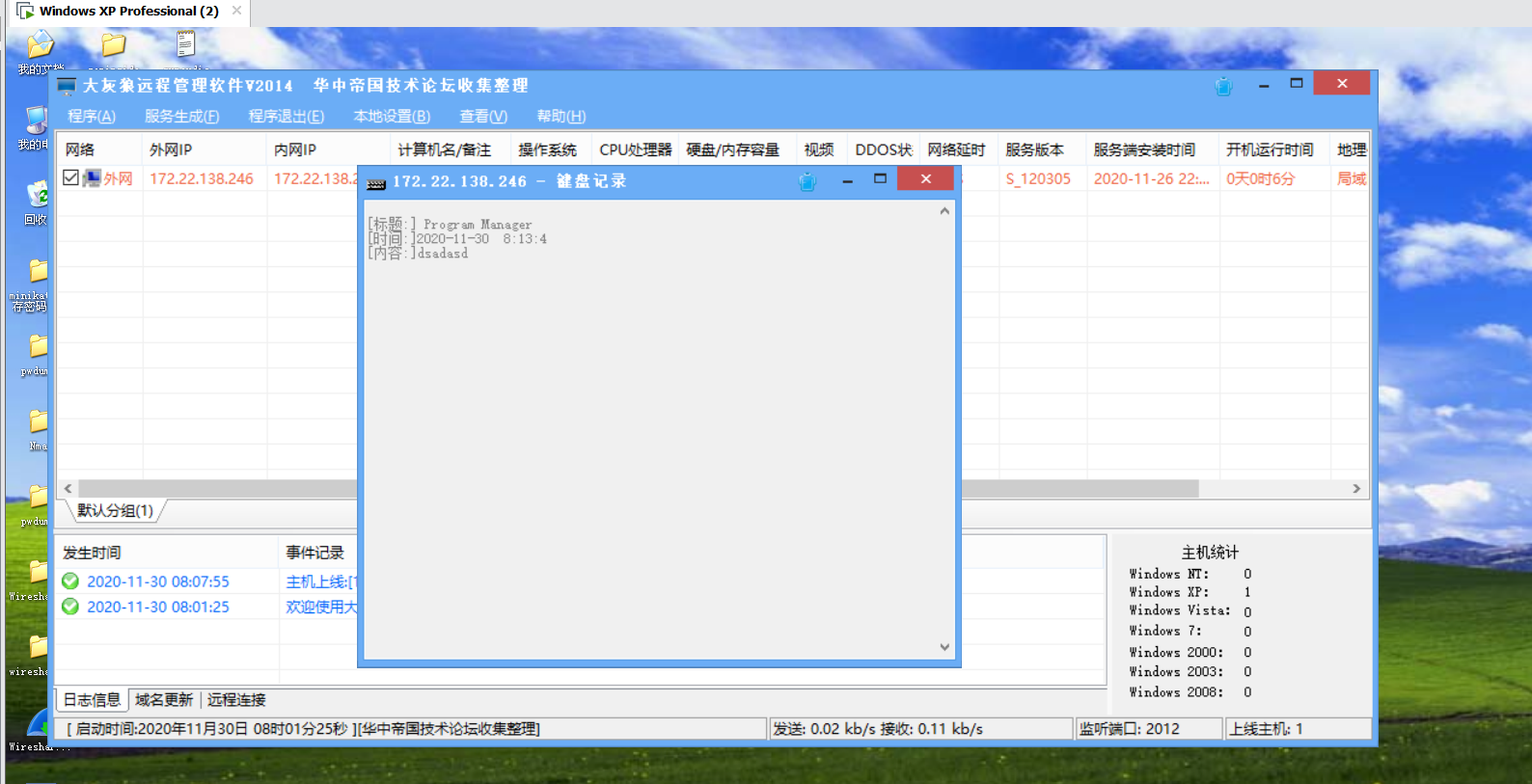
Task: Open the 程序(A) menu
Action: [92, 117]
